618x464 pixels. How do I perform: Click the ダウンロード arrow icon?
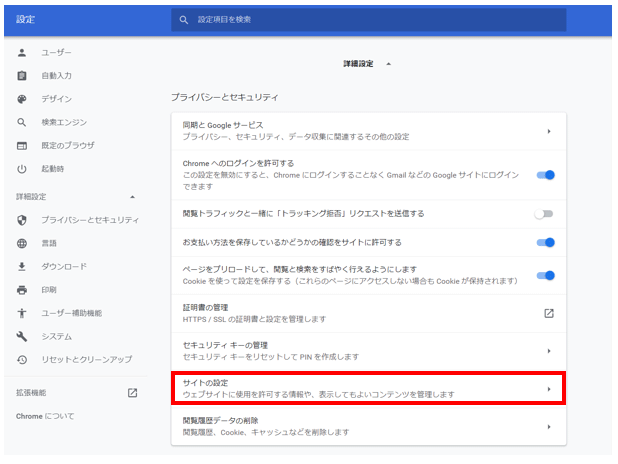(22, 267)
